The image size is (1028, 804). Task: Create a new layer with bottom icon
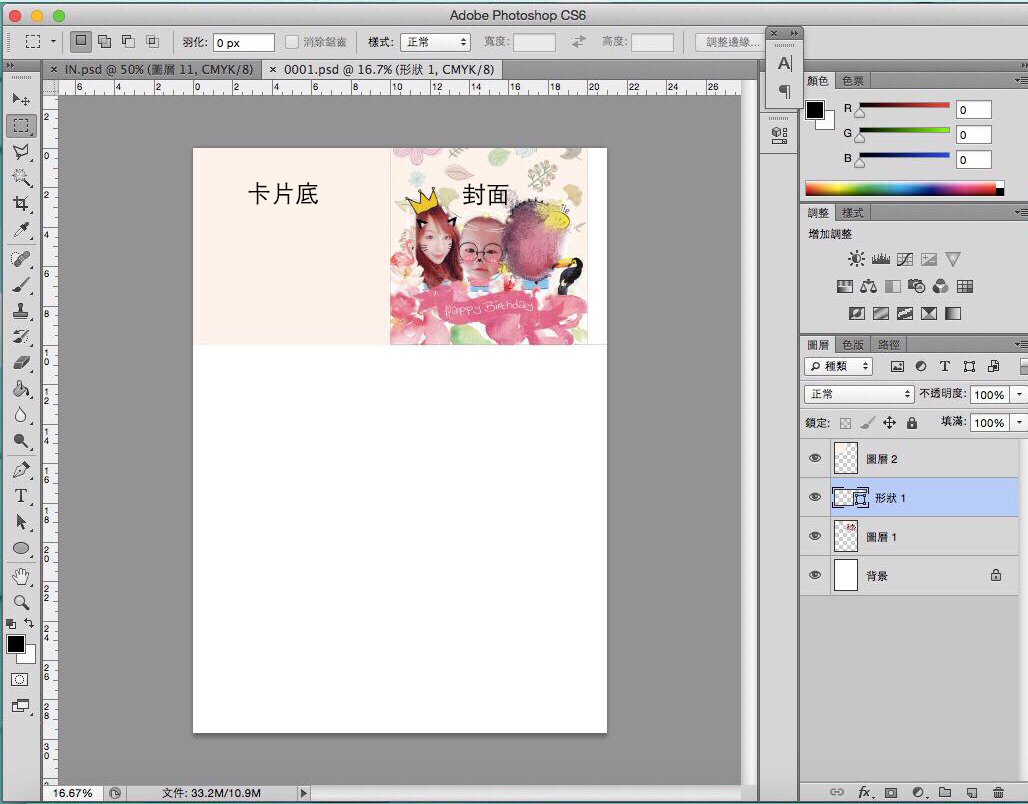(x=970, y=792)
